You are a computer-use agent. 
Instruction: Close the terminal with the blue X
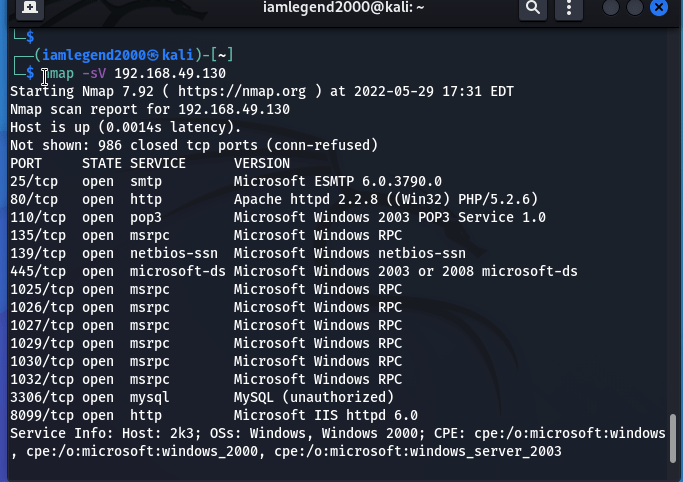[x=658, y=8]
